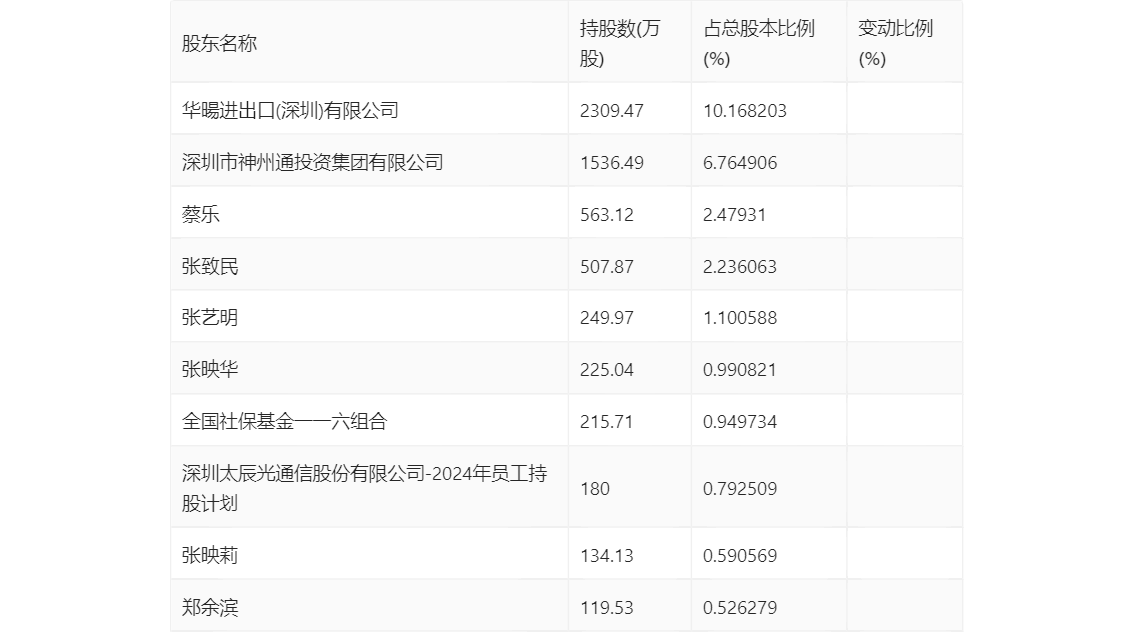Click the value 215.71
1134x632 pixels.
point(606,422)
